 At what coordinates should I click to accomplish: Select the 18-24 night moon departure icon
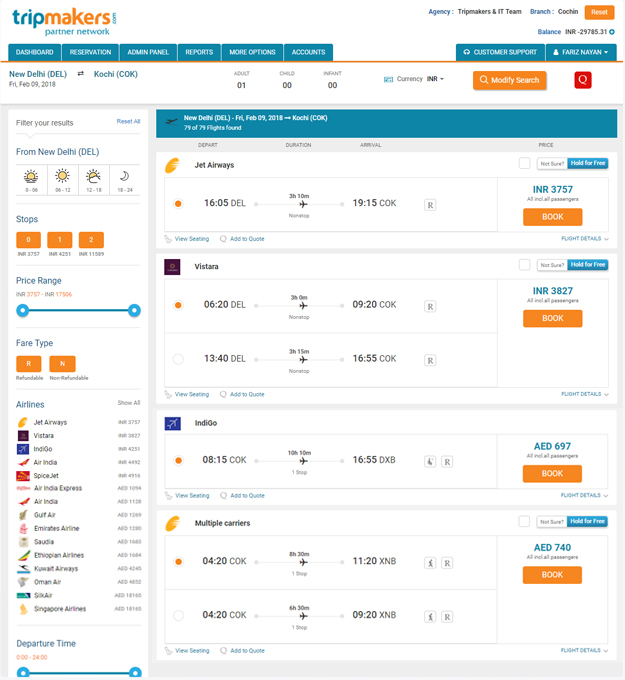point(124,176)
